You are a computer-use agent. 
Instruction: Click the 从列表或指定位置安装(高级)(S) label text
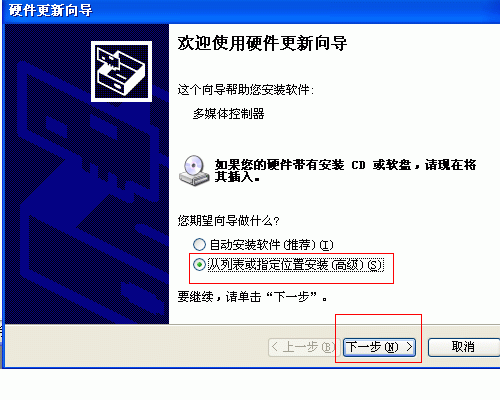point(296,265)
